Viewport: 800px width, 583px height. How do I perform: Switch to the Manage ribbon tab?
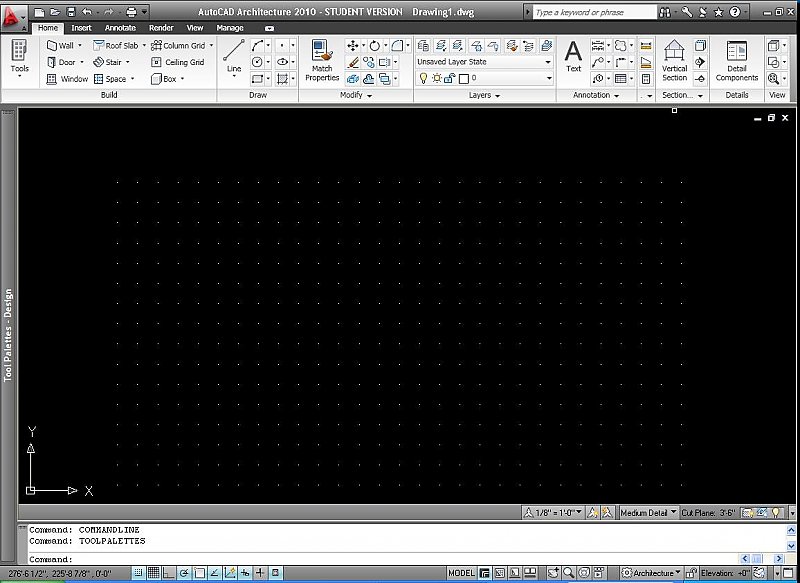point(230,28)
